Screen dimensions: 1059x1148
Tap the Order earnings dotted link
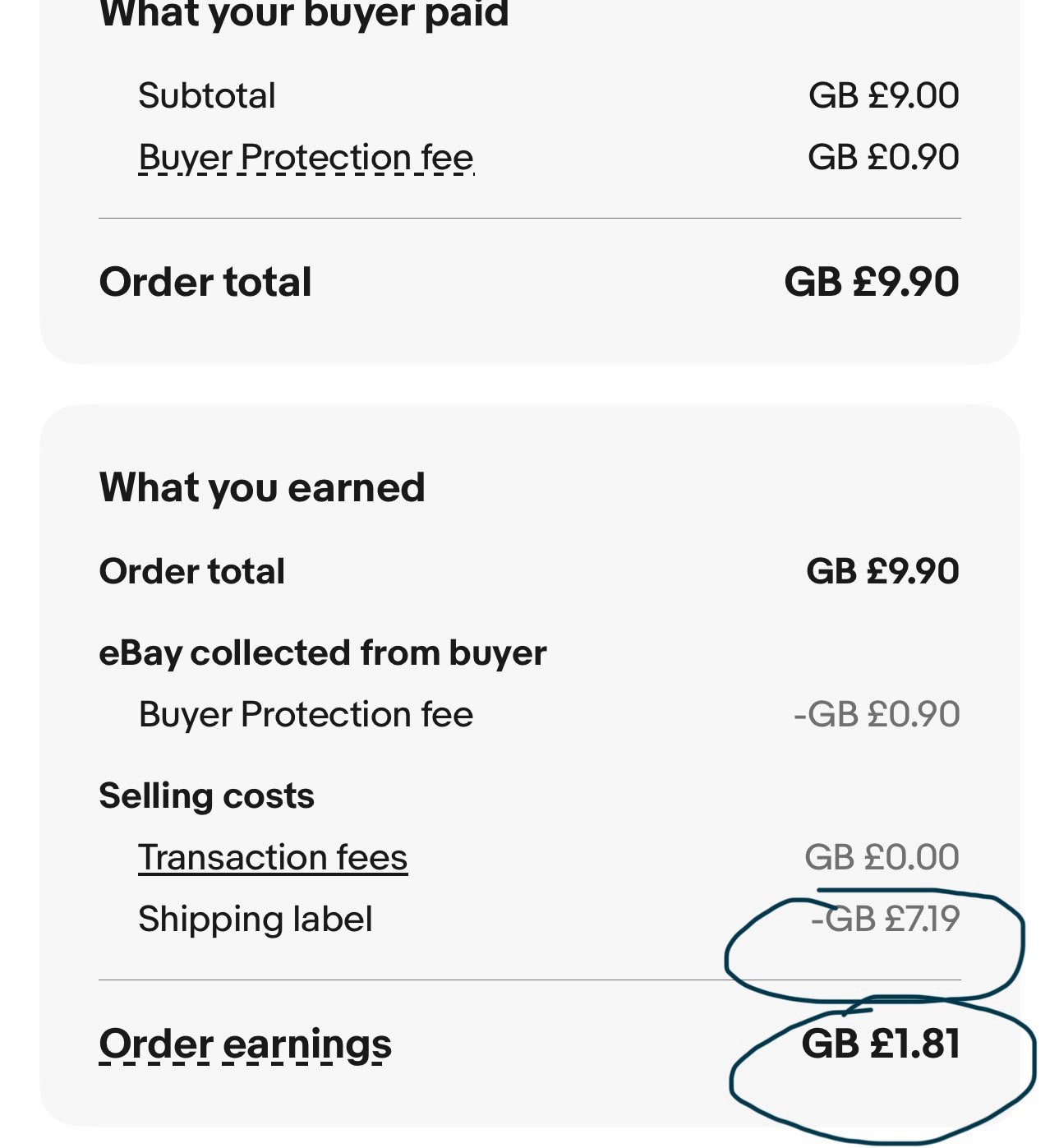point(245,1045)
